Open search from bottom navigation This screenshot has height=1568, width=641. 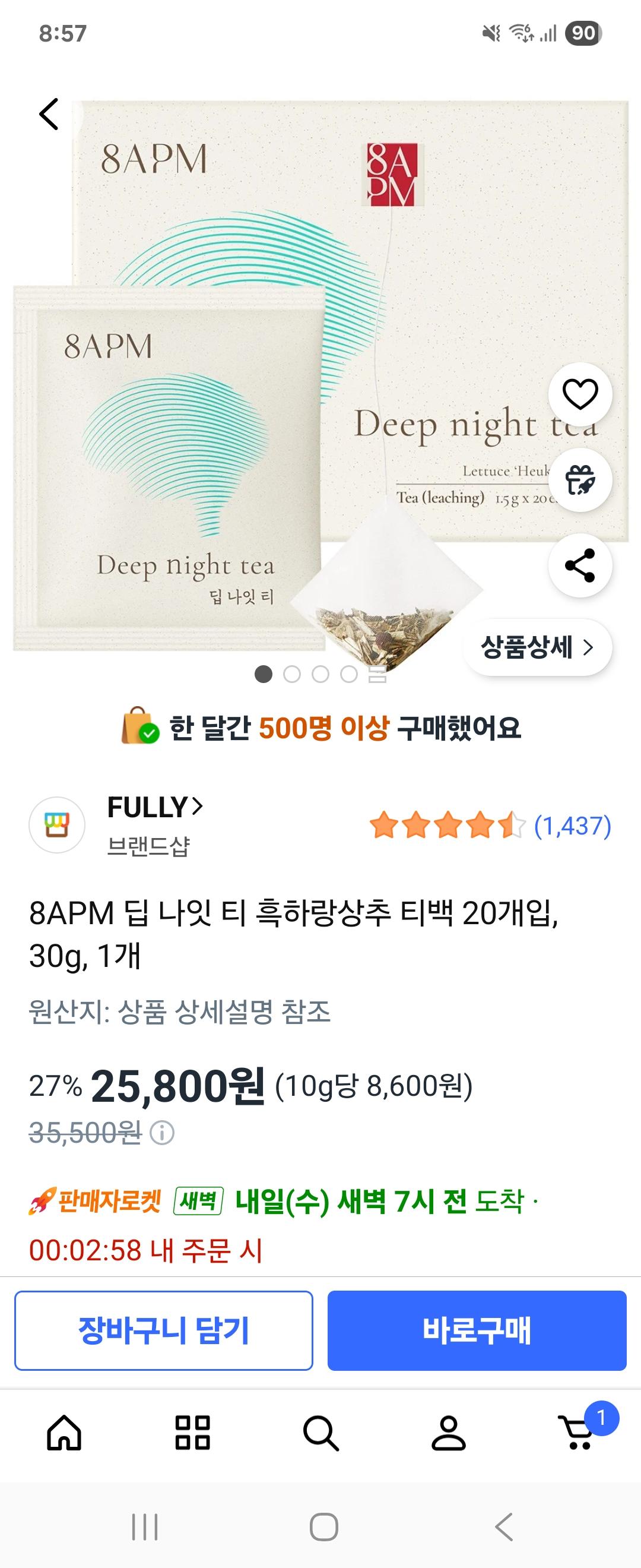320,1433
